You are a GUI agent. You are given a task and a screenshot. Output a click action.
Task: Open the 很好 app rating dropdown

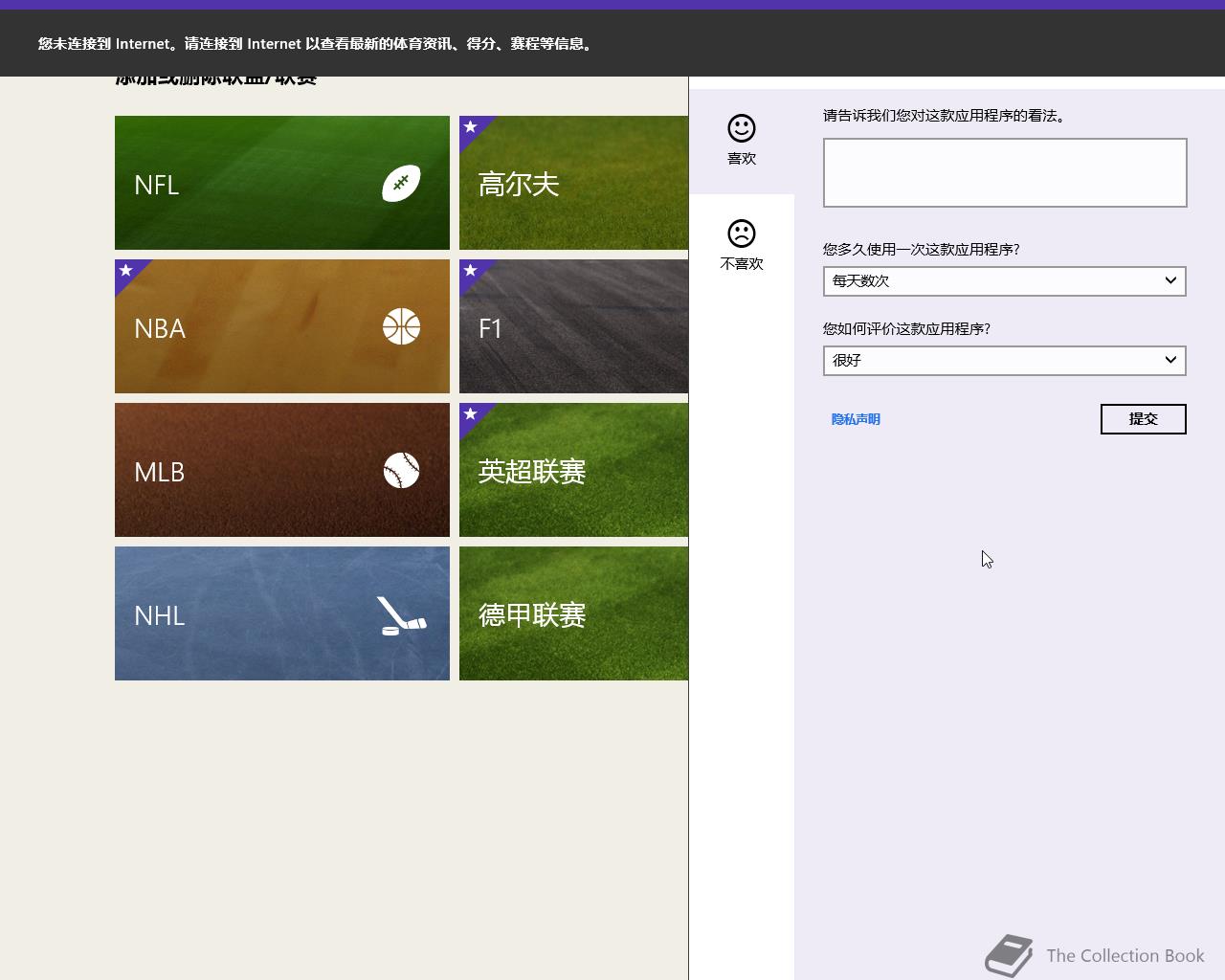[x=1005, y=360]
